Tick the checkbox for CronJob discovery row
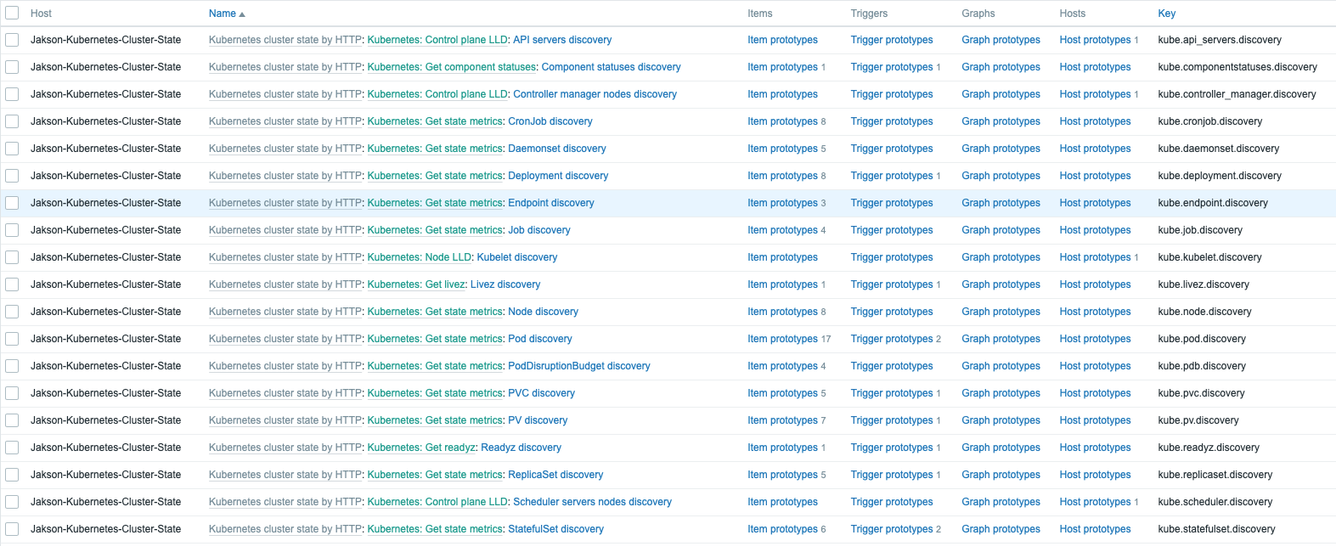The image size is (1336, 546). pyautogui.click(x=12, y=121)
